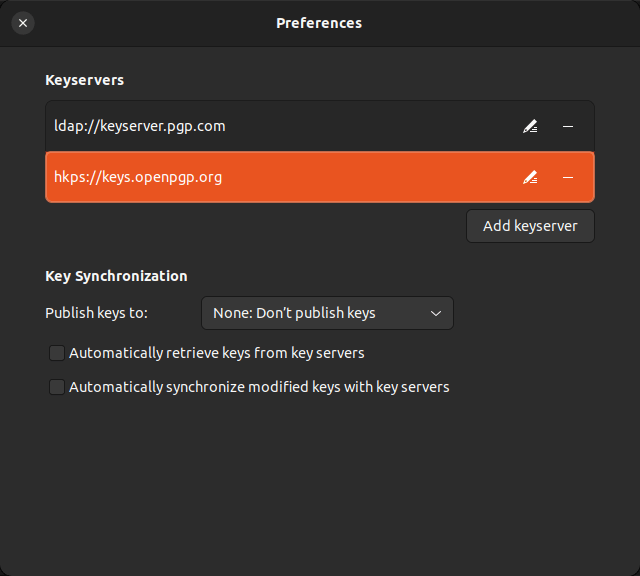Click empty area below the synchronization checkboxes
The height and width of the screenshot is (576, 640).
pos(320,480)
